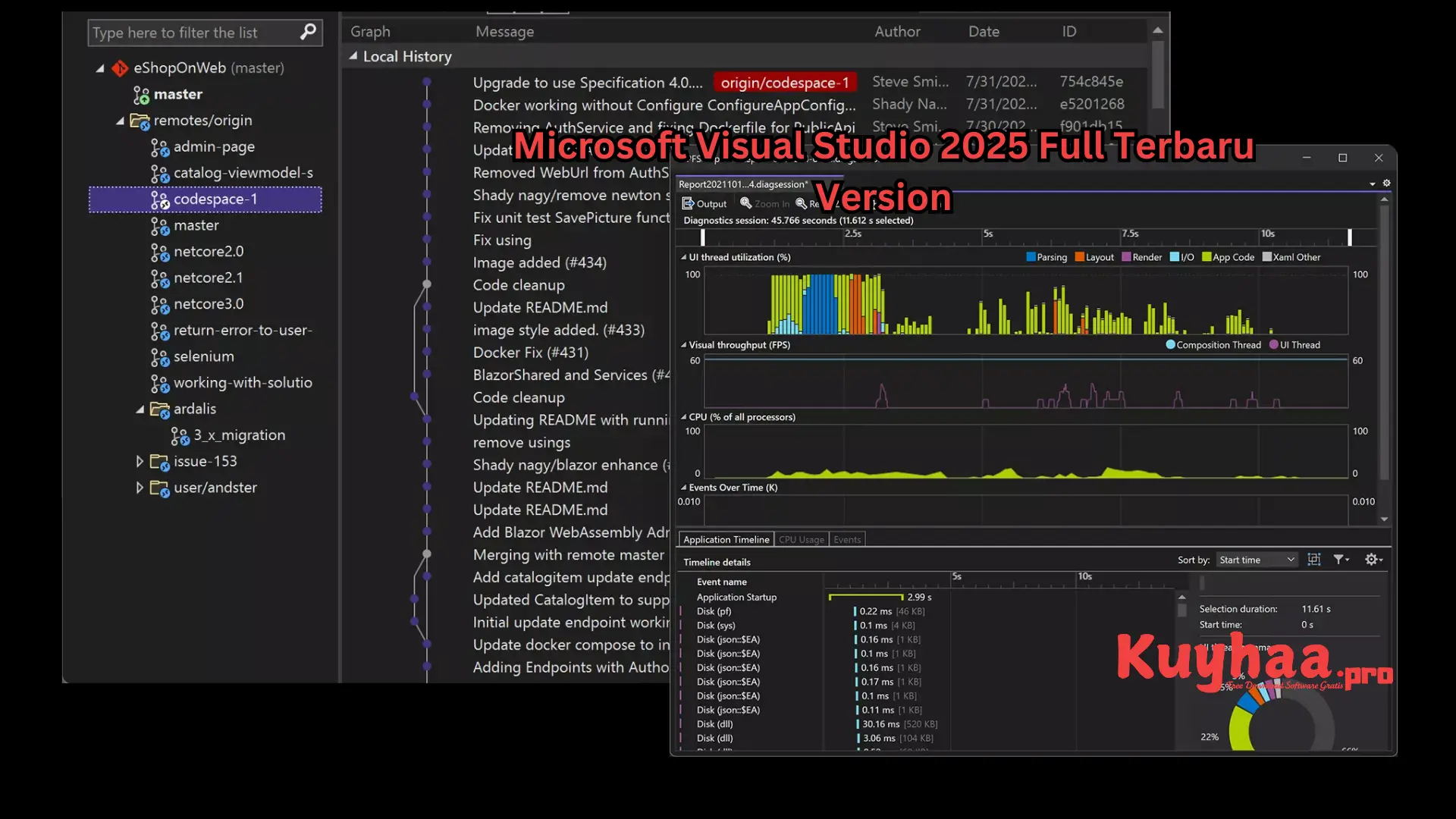The image size is (1456, 819).
Task: Click the gear icon beside the diagsession tab
Action: click(x=1386, y=183)
